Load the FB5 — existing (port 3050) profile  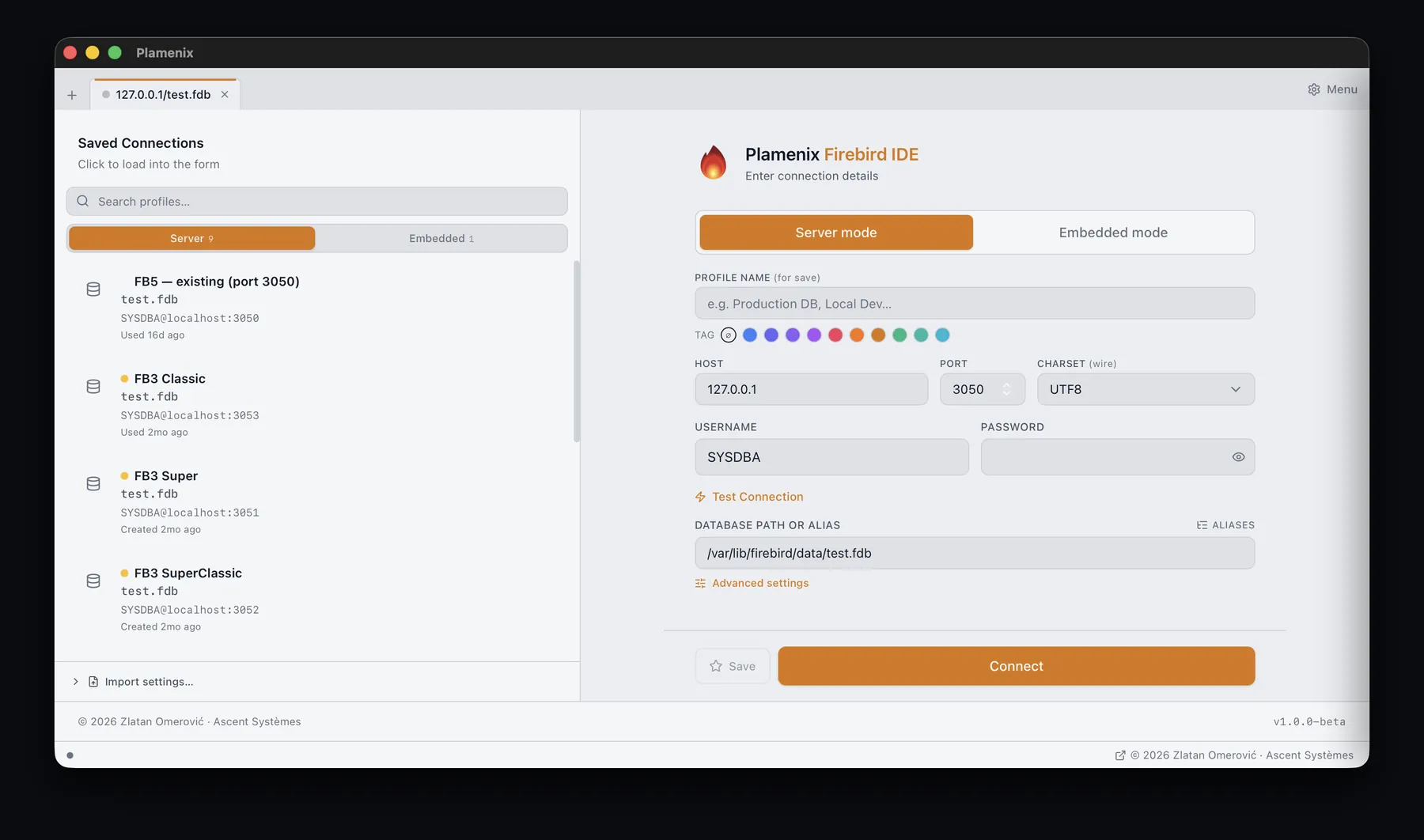[316, 308]
